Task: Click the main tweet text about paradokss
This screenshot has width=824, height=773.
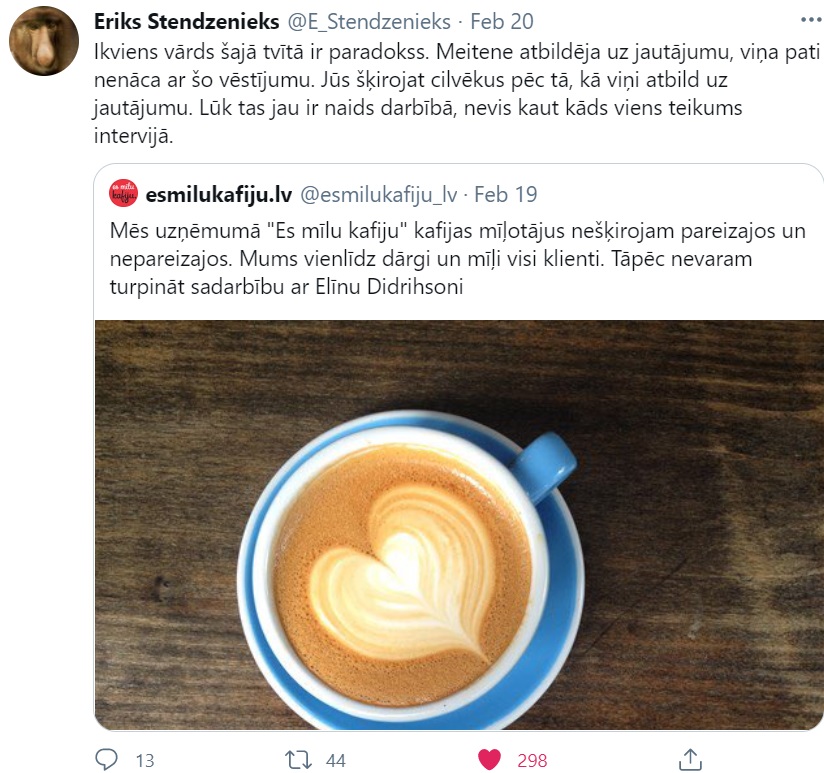Action: coord(457,94)
